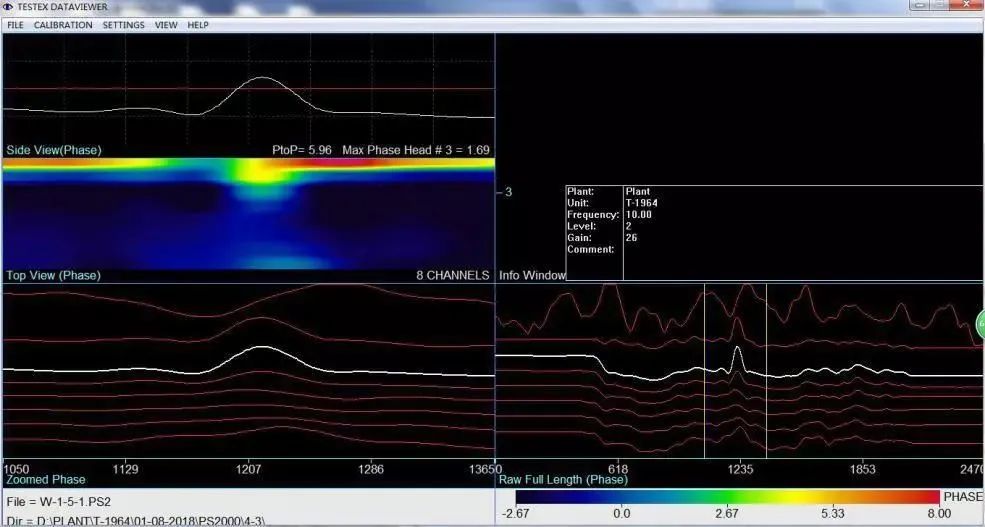Click the Dir path status text
985x527 pixels.
point(136,521)
